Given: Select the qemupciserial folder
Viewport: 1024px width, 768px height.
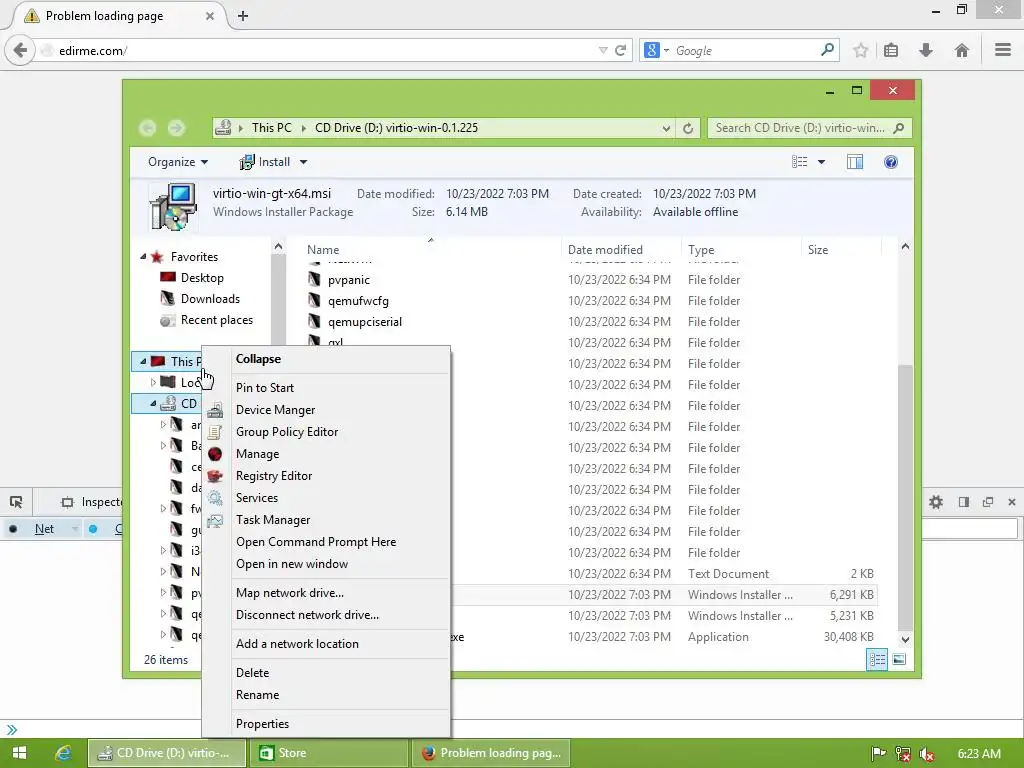Looking at the screenshot, I should [364, 322].
